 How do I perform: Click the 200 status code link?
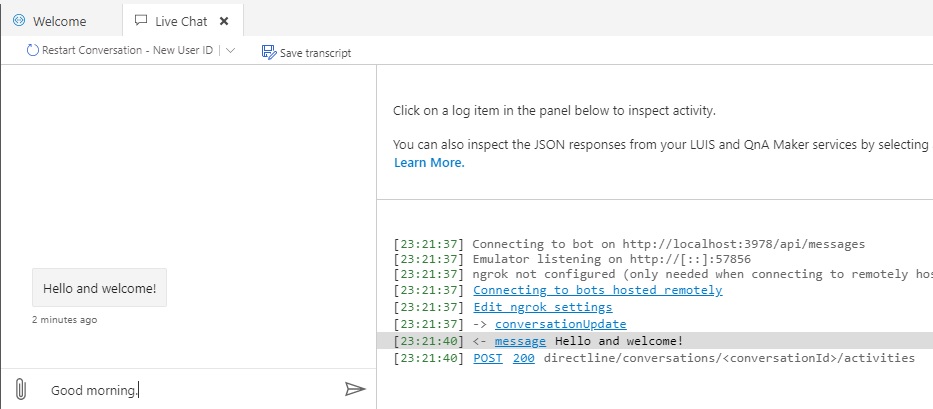(523, 358)
